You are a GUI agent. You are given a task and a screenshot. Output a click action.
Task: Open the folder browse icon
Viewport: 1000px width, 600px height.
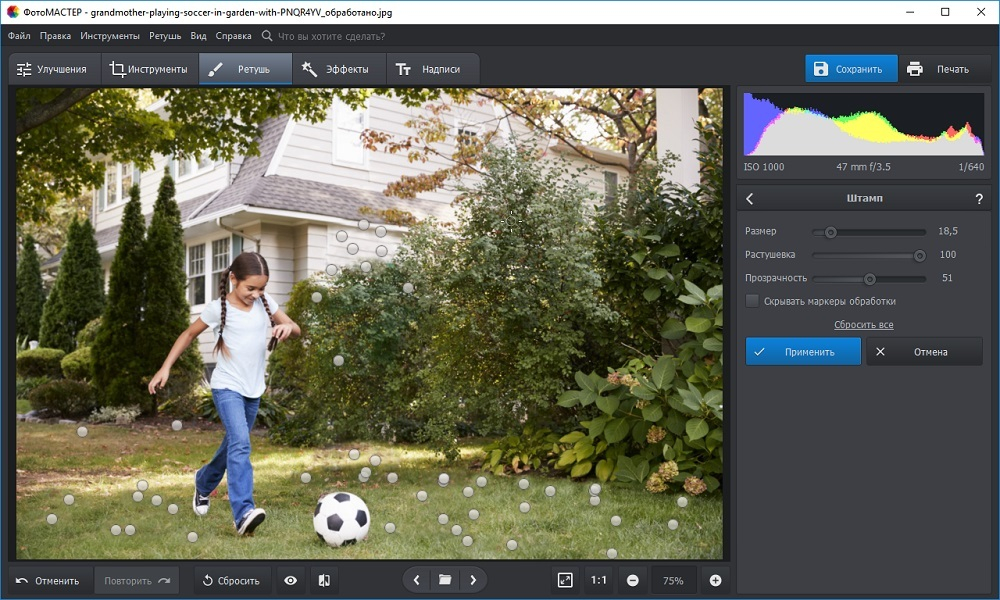[445, 580]
